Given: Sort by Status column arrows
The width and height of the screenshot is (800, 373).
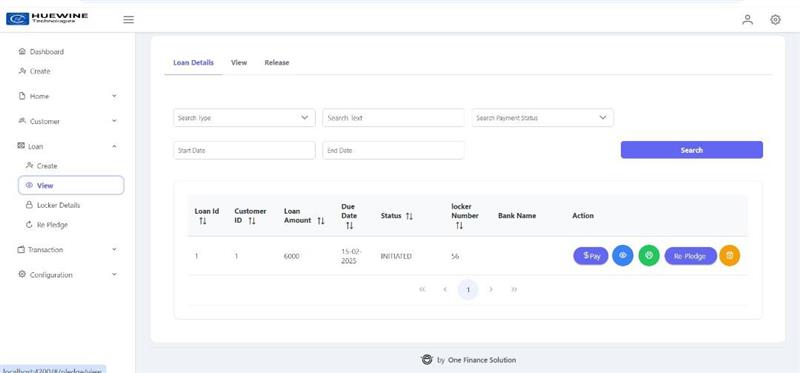Looking at the screenshot, I should 409,216.
